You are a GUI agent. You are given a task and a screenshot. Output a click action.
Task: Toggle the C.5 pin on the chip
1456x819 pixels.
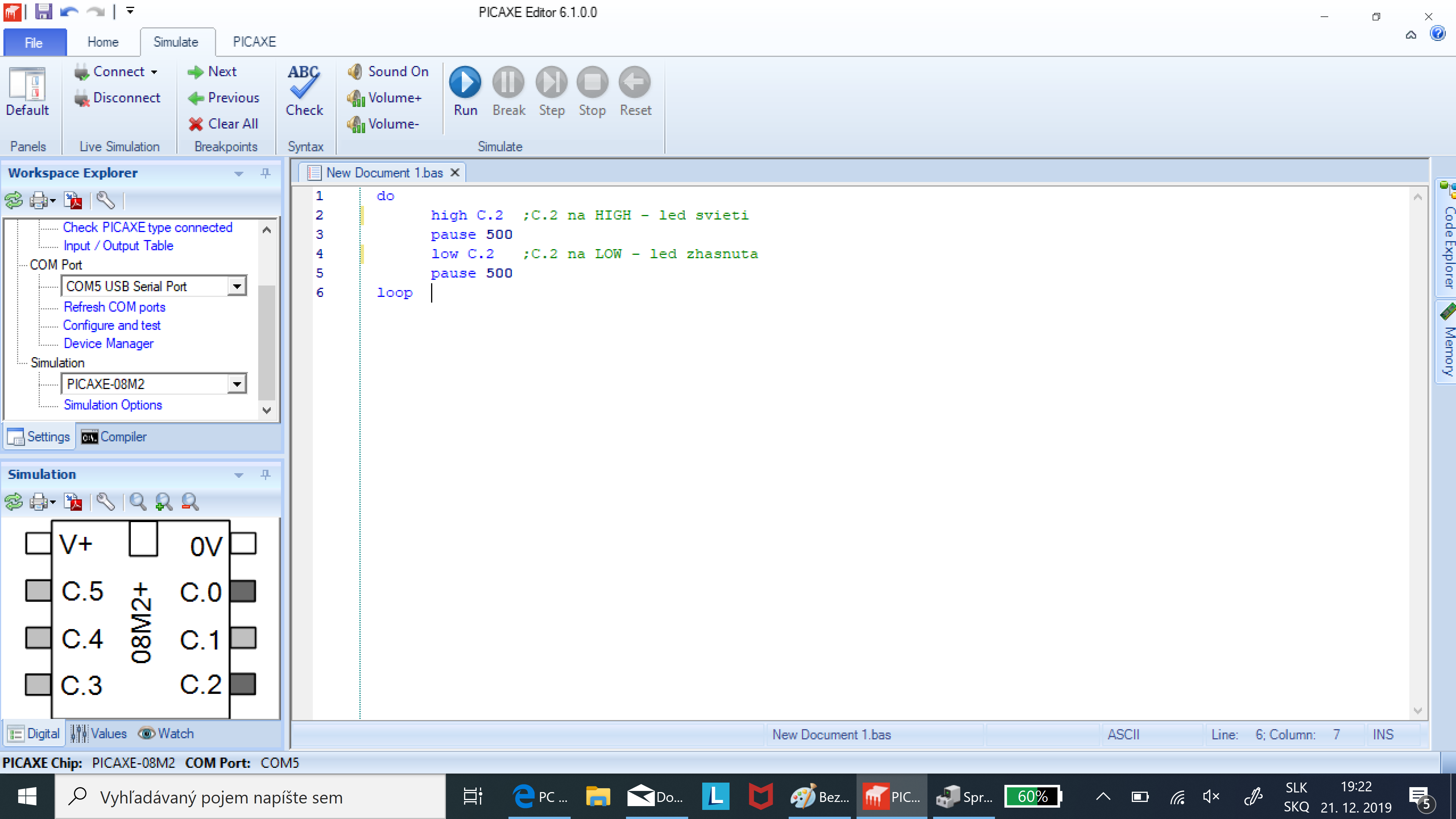(38, 591)
